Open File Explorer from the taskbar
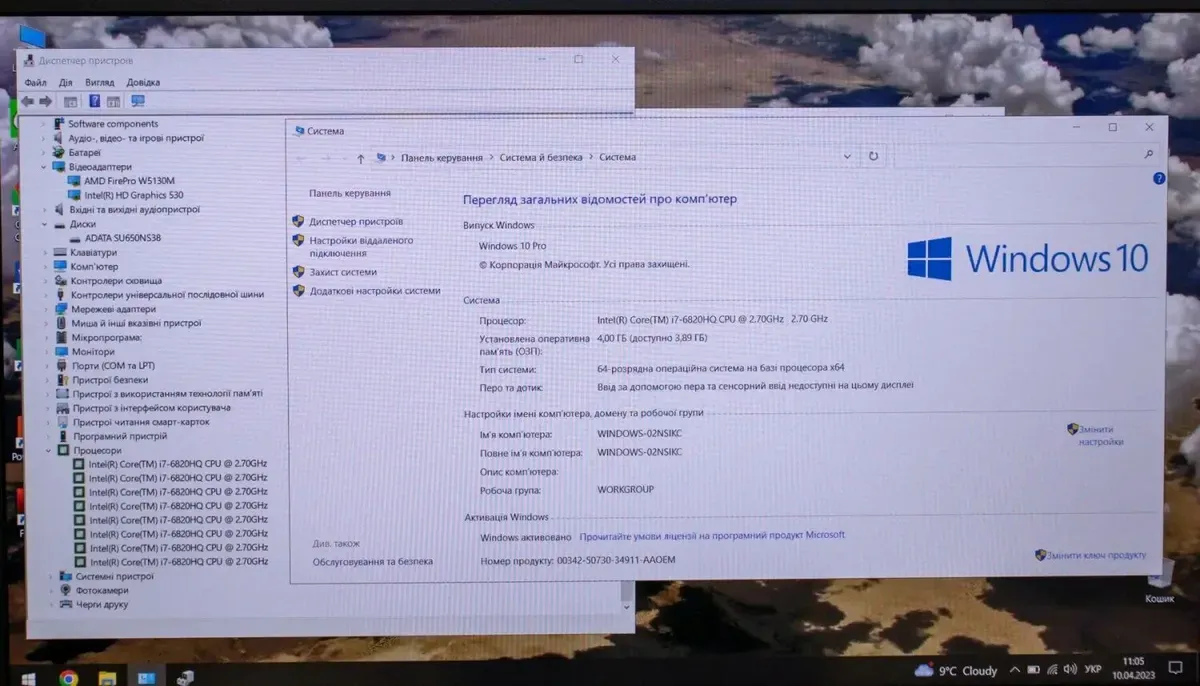The height and width of the screenshot is (686, 1200). point(107,677)
